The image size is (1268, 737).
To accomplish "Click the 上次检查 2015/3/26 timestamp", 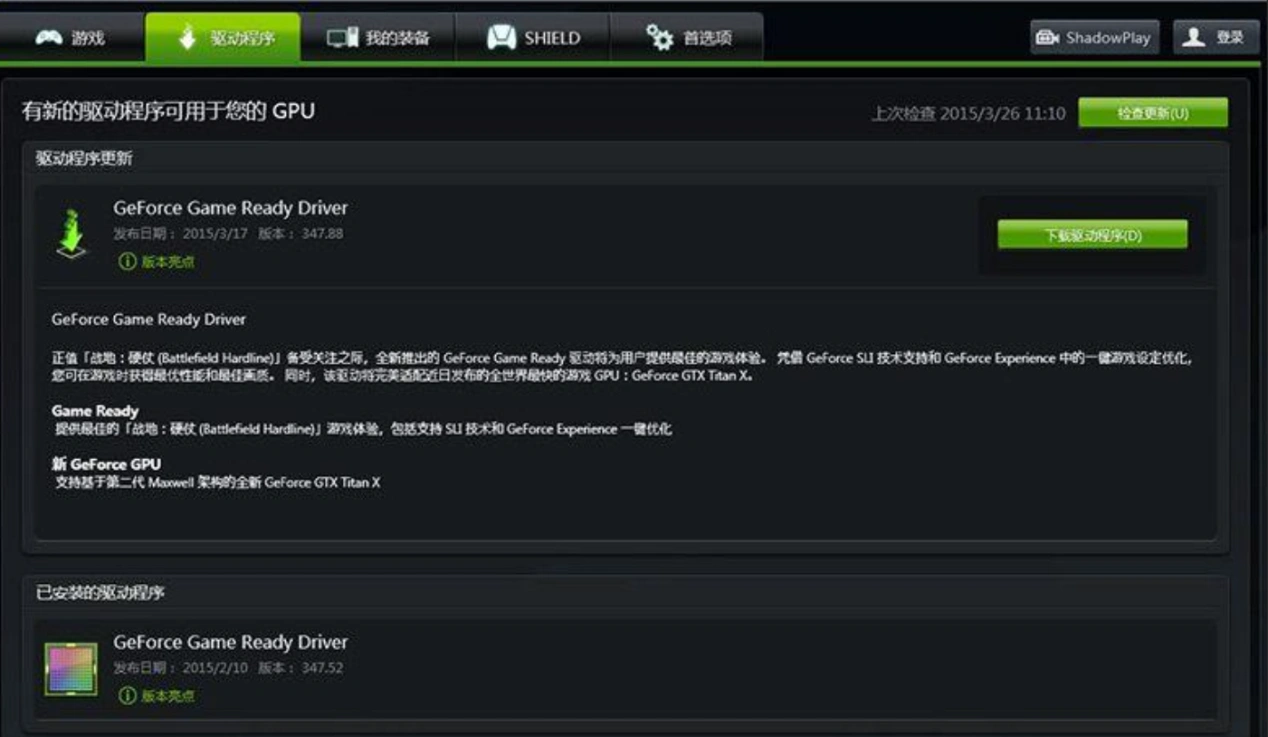I will (967, 114).
